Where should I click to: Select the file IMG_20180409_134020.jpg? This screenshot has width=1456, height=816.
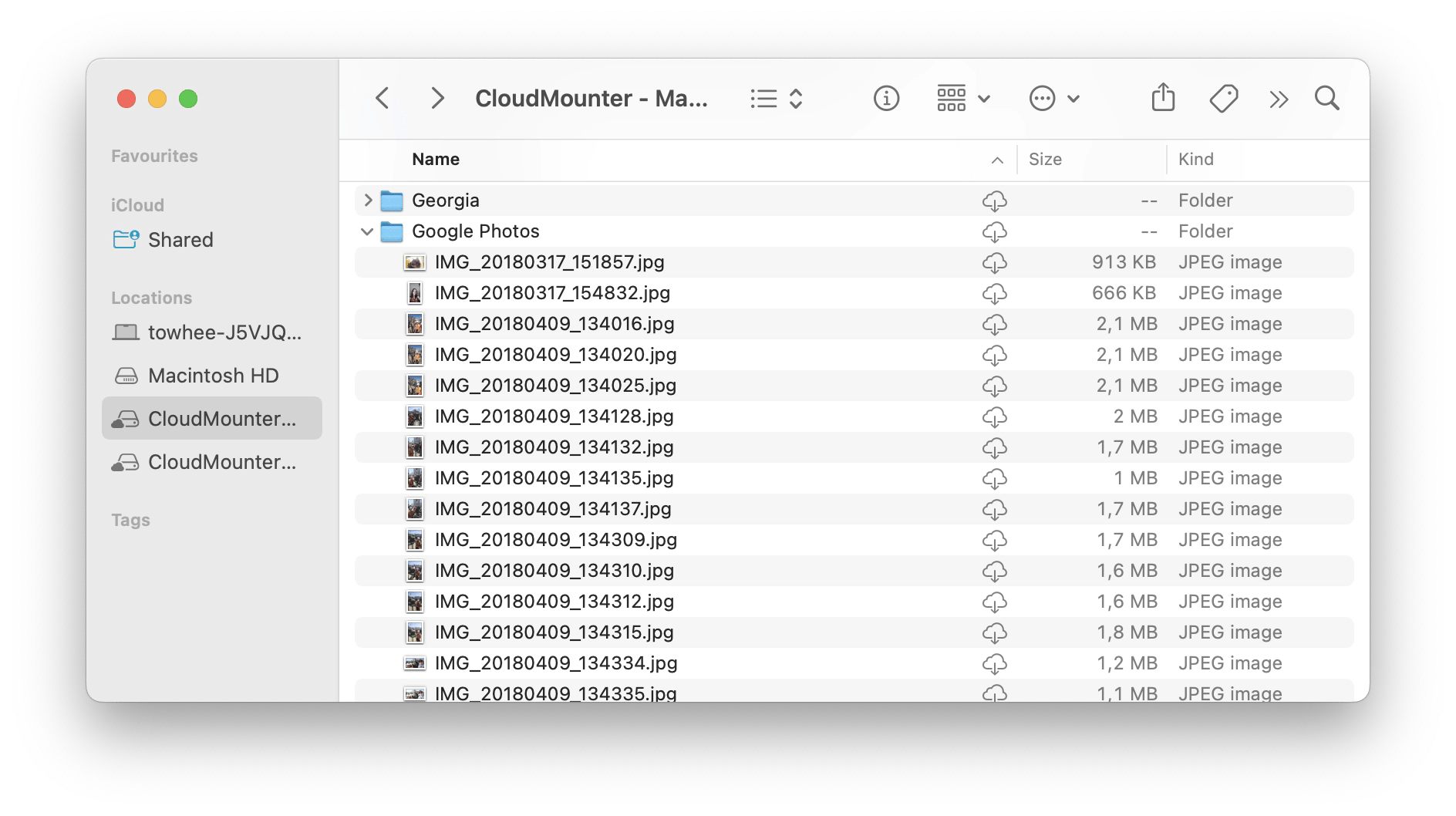coord(854,355)
